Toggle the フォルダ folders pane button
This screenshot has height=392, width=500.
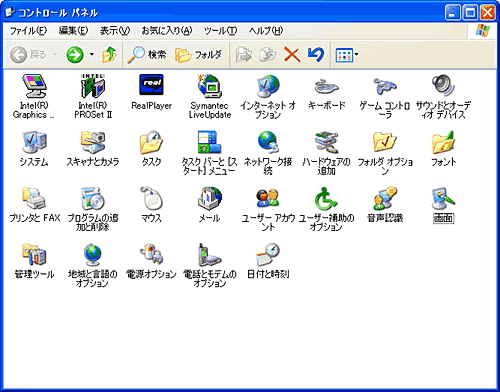pos(198,55)
